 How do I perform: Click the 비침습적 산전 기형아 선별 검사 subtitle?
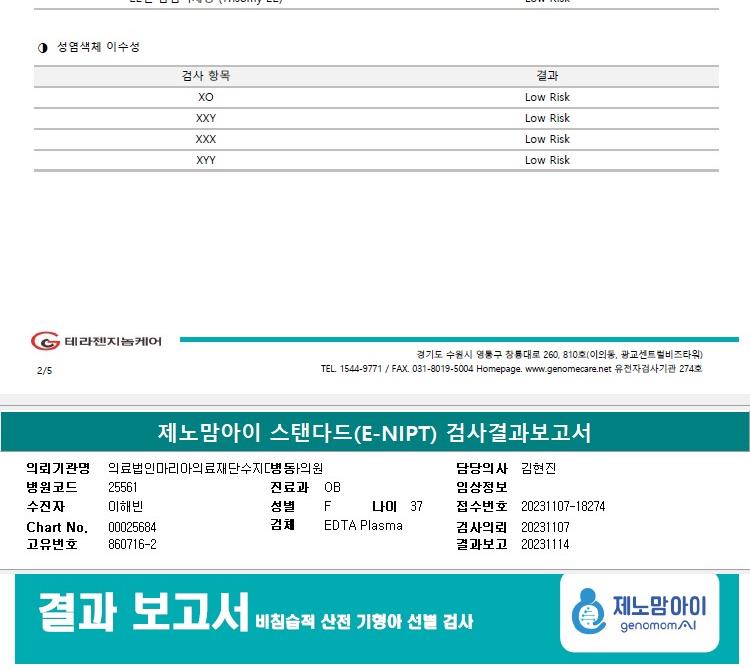click(x=364, y=621)
